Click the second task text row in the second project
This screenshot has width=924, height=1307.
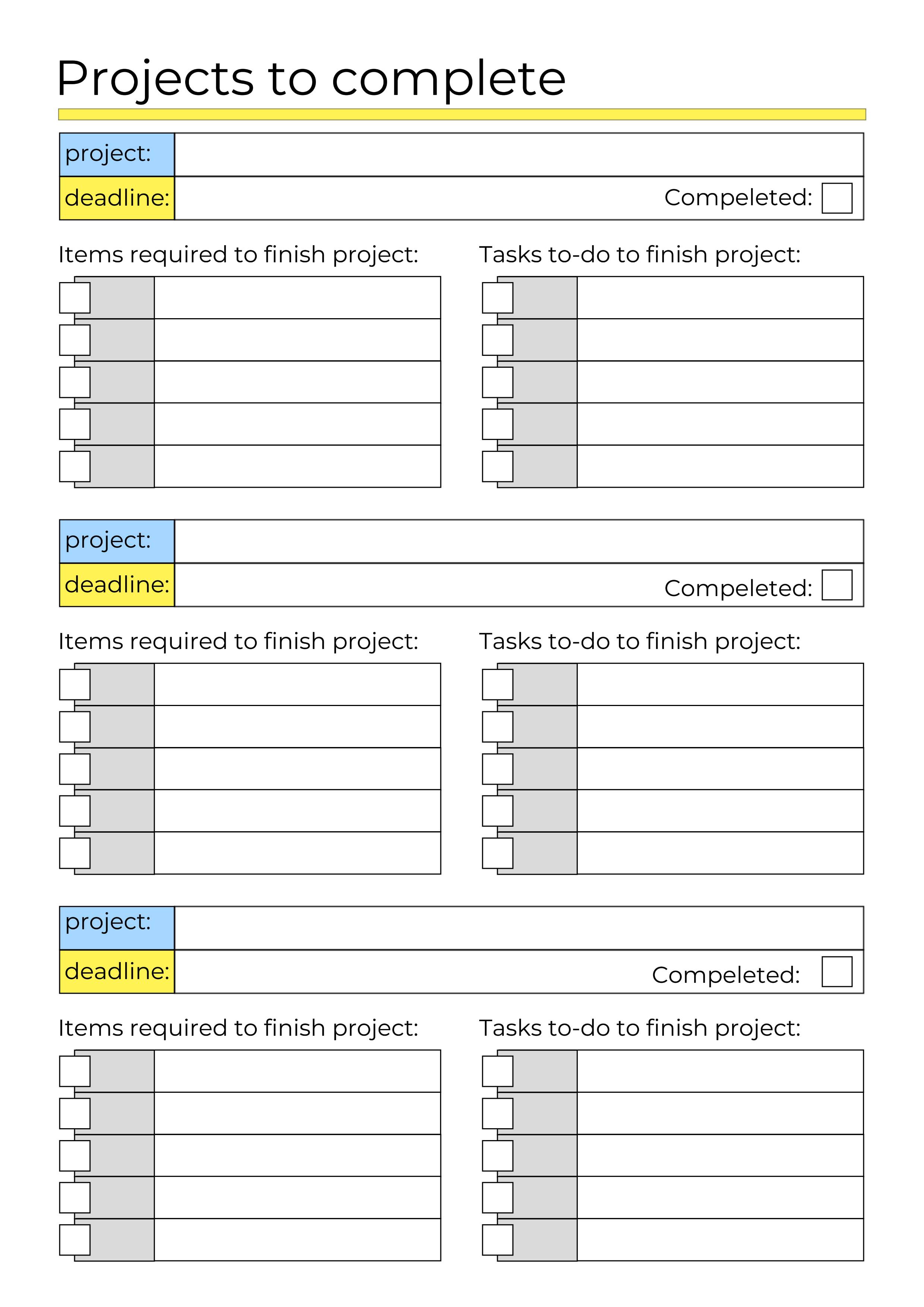click(719, 727)
